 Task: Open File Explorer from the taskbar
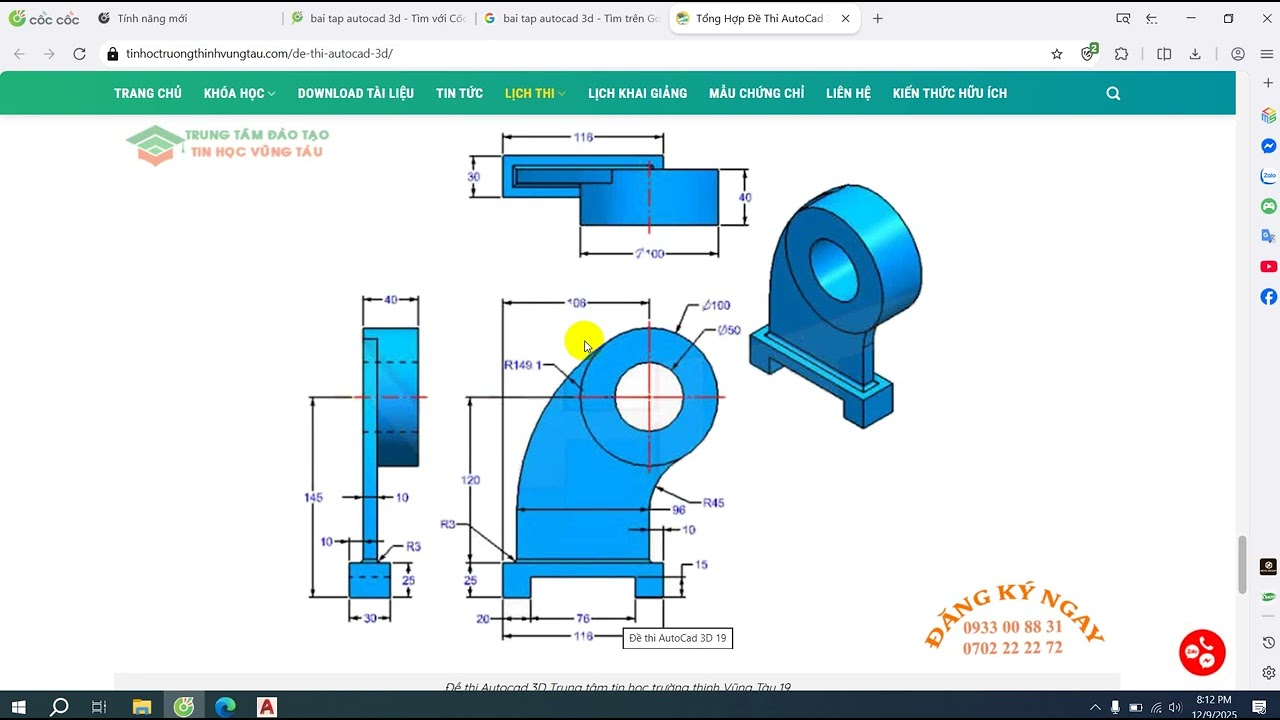[x=141, y=707]
